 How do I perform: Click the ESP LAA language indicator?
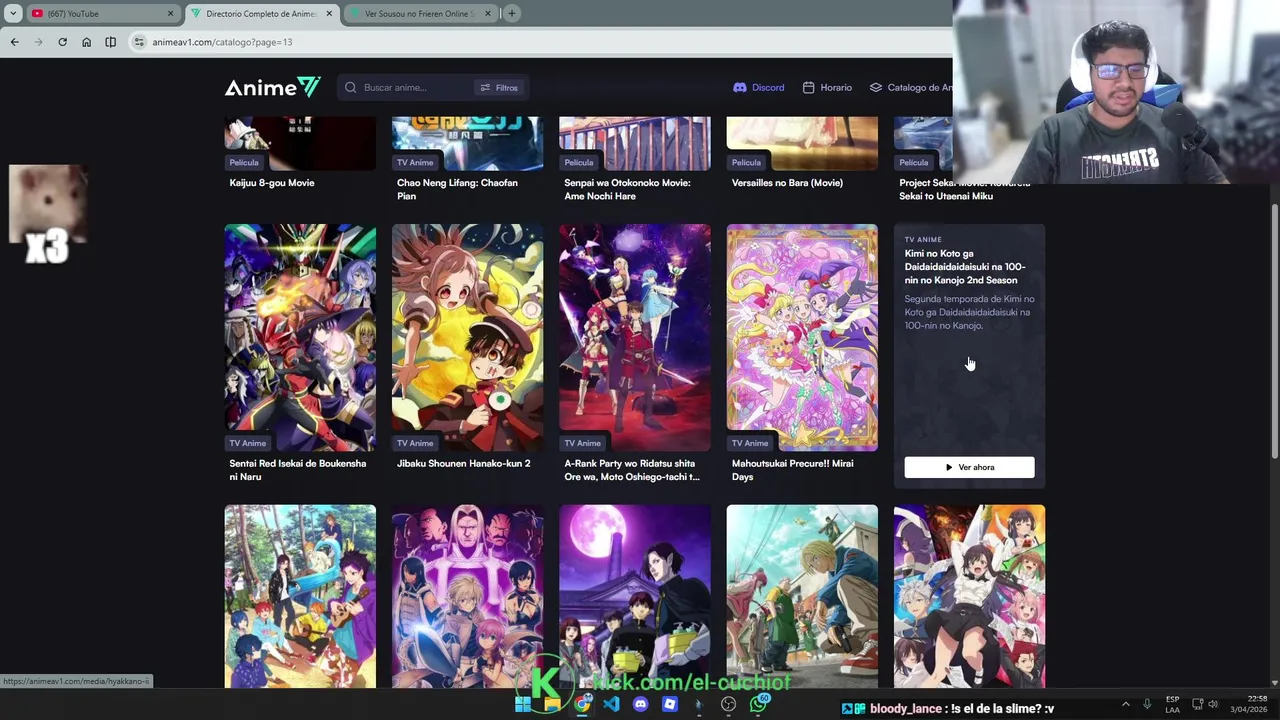tap(1172, 704)
